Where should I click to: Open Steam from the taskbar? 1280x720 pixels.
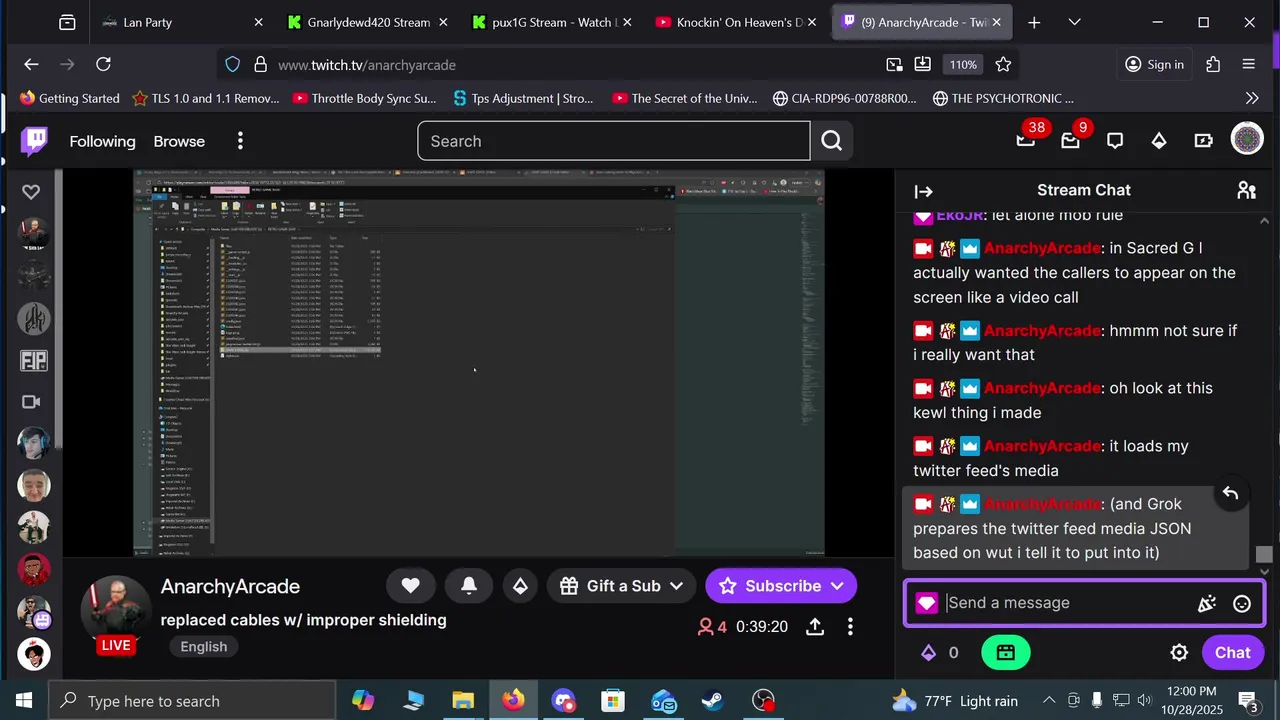[713, 700]
